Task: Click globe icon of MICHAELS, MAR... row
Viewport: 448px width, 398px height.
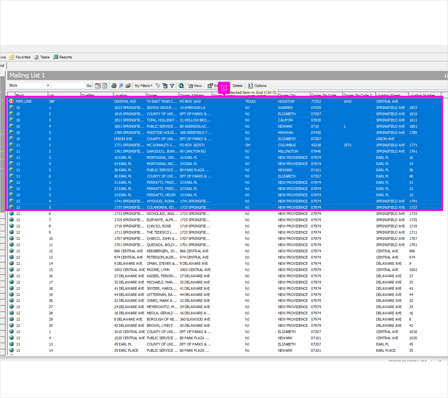Action: click(11, 282)
